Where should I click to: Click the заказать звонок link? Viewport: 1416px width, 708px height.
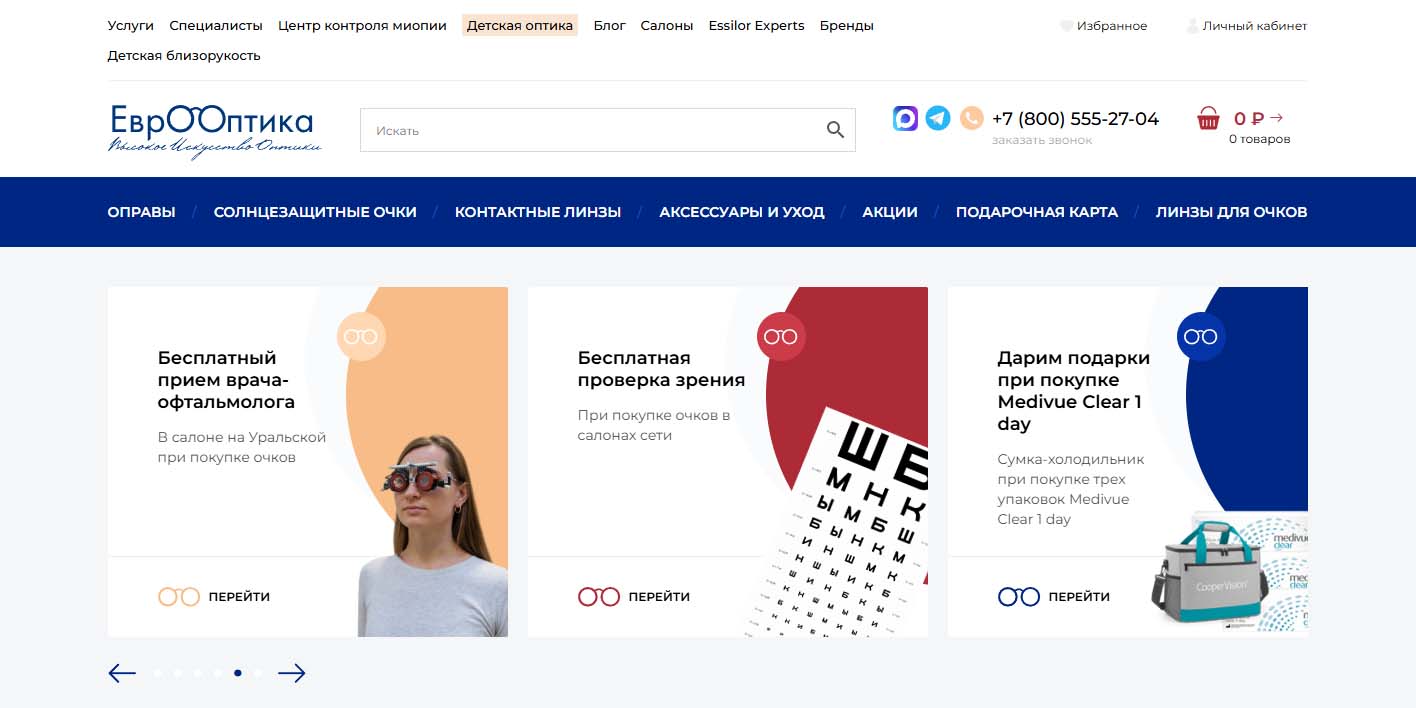tap(1042, 140)
